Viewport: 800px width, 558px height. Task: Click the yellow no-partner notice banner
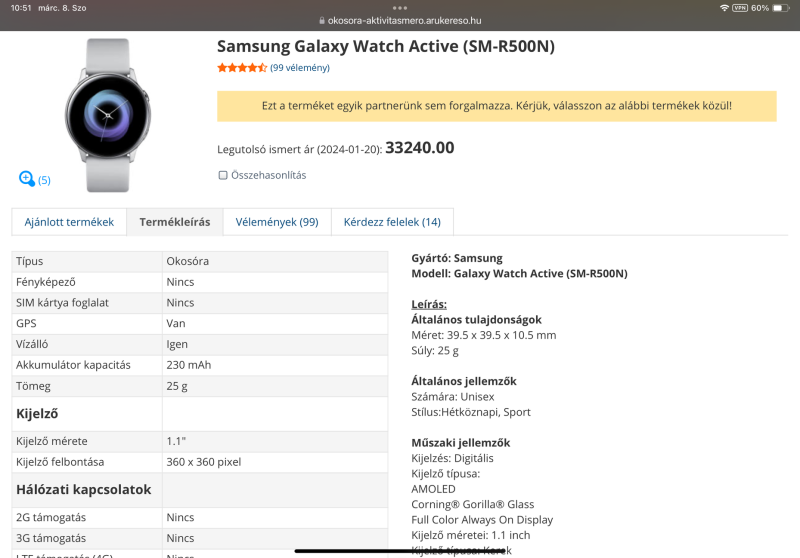(x=496, y=105)
